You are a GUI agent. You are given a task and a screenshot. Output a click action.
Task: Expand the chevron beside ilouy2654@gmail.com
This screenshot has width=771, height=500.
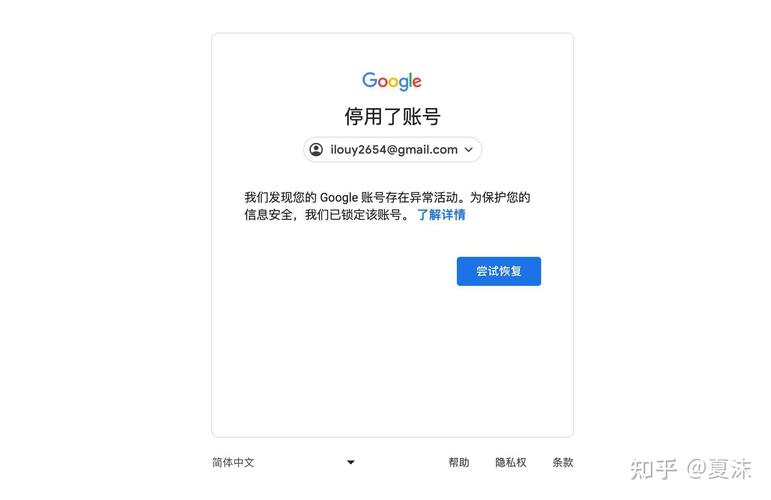click(x=469, y=149)
